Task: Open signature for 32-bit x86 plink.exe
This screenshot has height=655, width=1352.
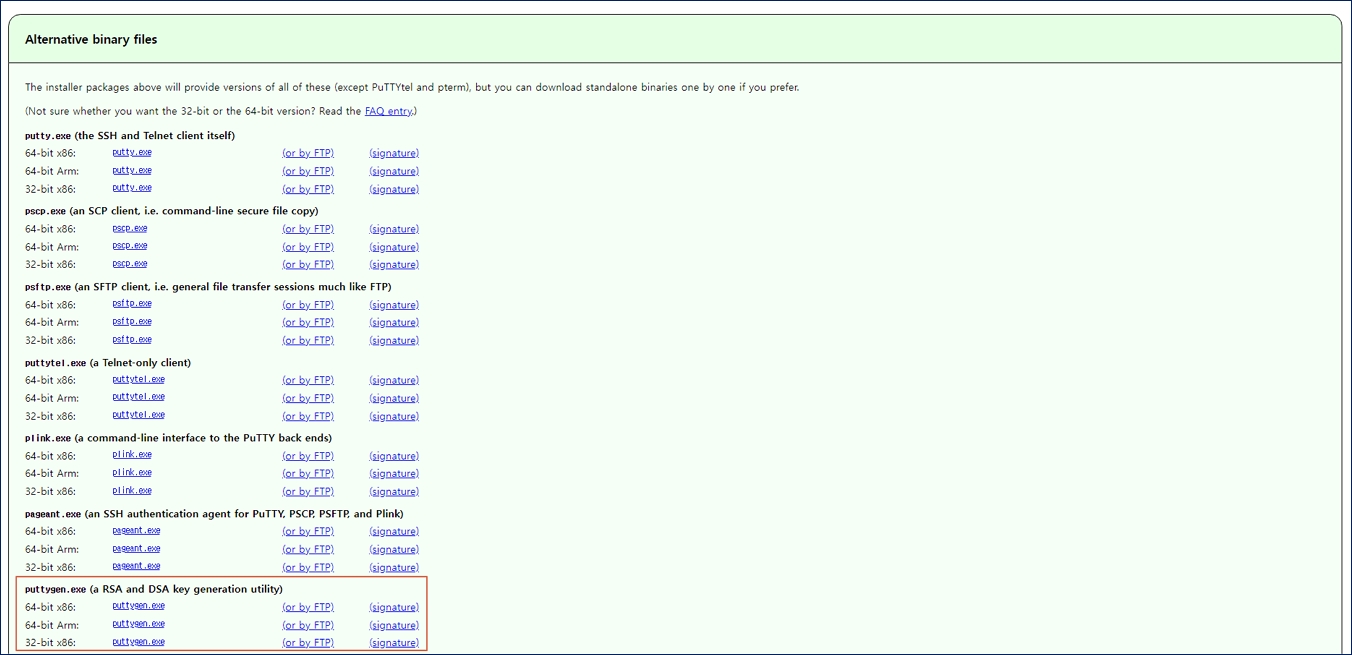Action: pos(394,492)
